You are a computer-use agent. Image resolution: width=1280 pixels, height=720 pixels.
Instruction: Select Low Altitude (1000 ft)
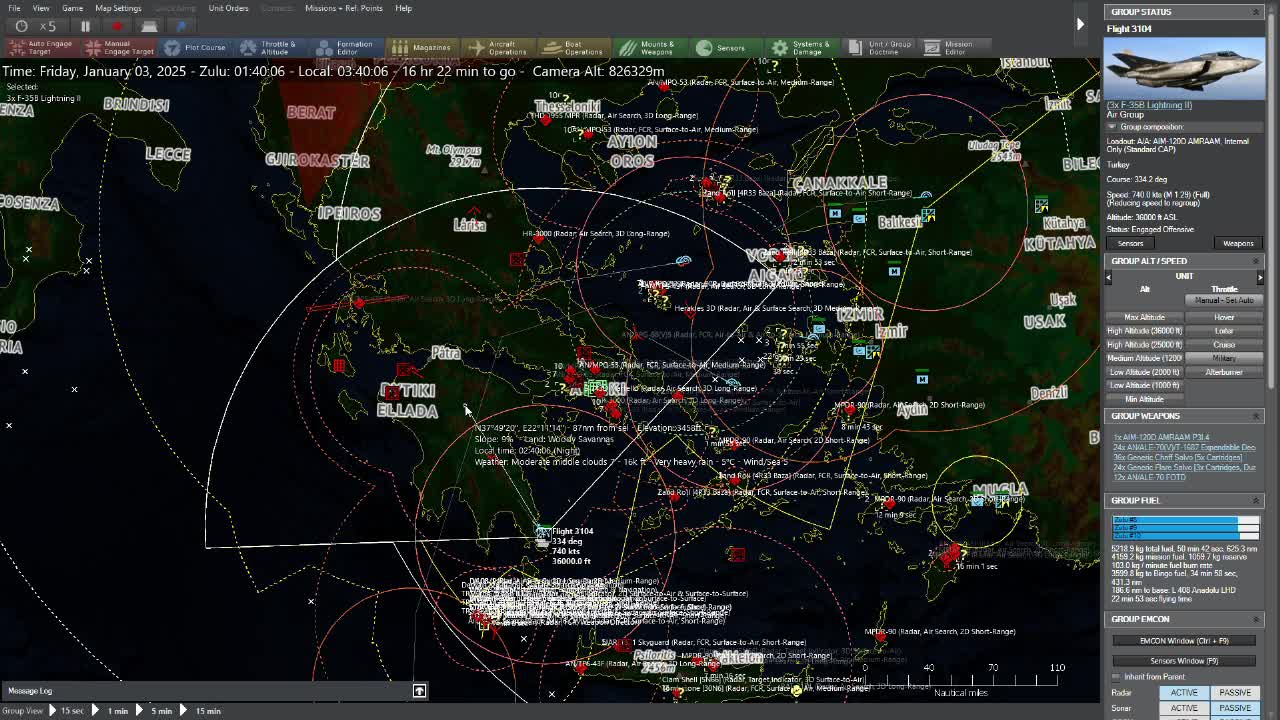coord(1145,385)
